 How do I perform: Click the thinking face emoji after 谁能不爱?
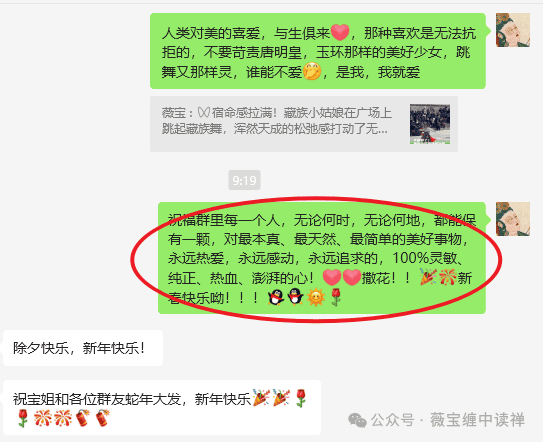pos(312,72)
